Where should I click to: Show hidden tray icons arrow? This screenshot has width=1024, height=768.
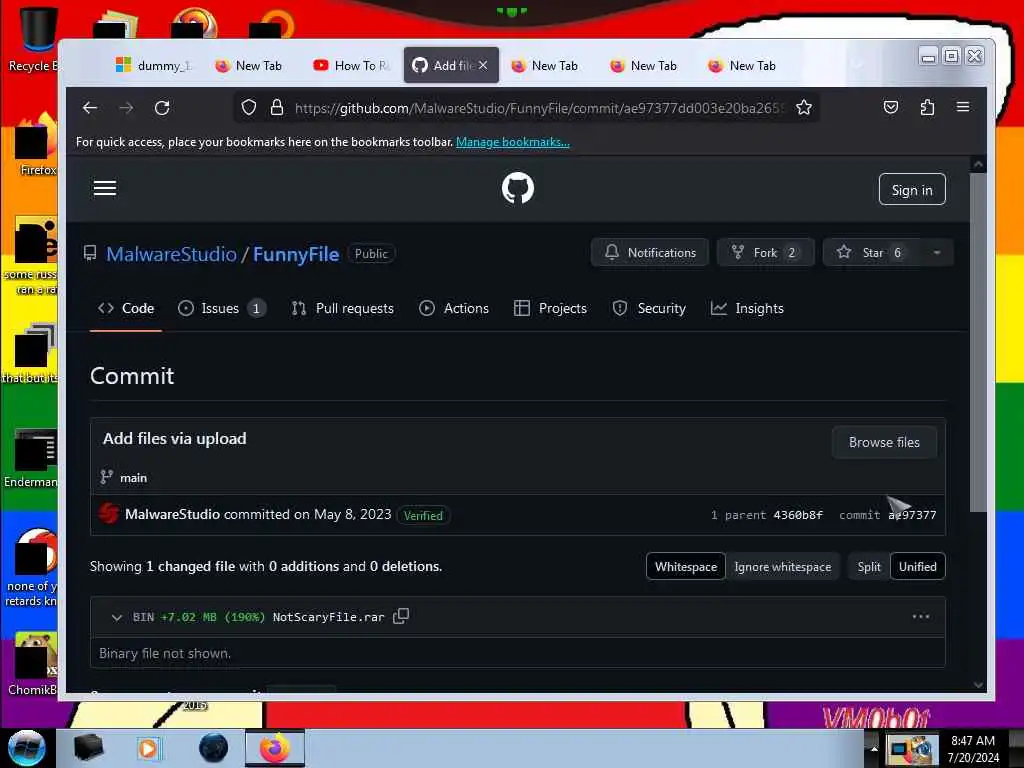(x=874, y=748)
